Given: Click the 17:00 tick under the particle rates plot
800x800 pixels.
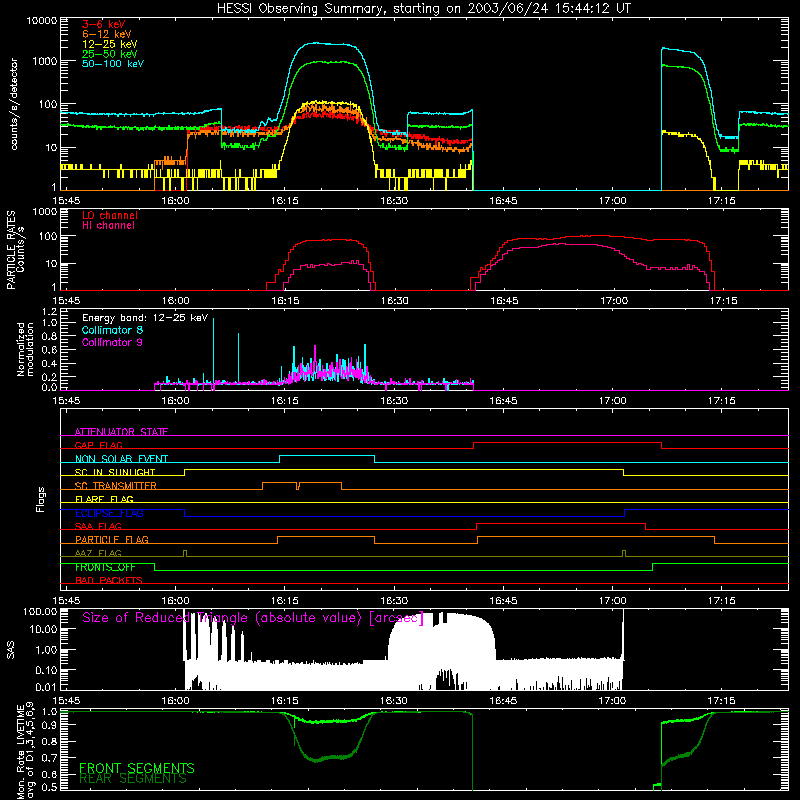Looking at the screenshot, I should tap(614, 301).
